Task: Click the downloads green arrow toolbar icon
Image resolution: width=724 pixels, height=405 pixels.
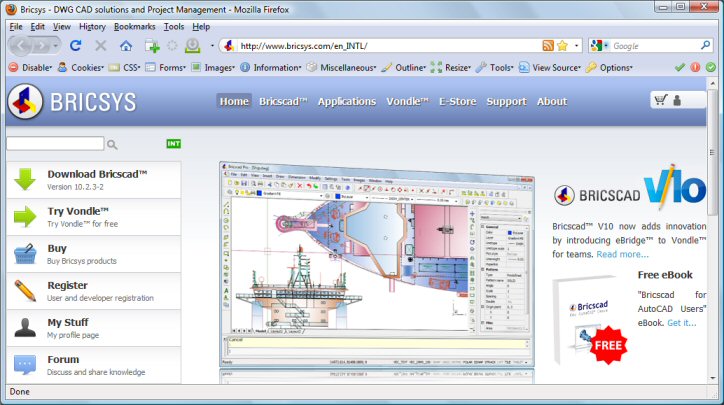Action: [x=193, y=45]
